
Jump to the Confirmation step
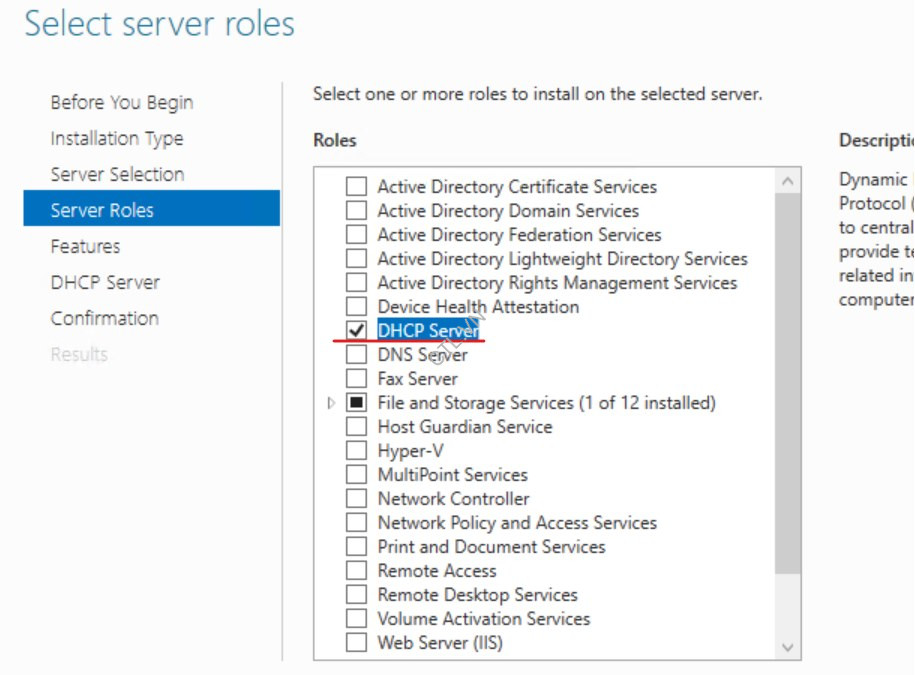pyautogui.click(x=105, y=318)
